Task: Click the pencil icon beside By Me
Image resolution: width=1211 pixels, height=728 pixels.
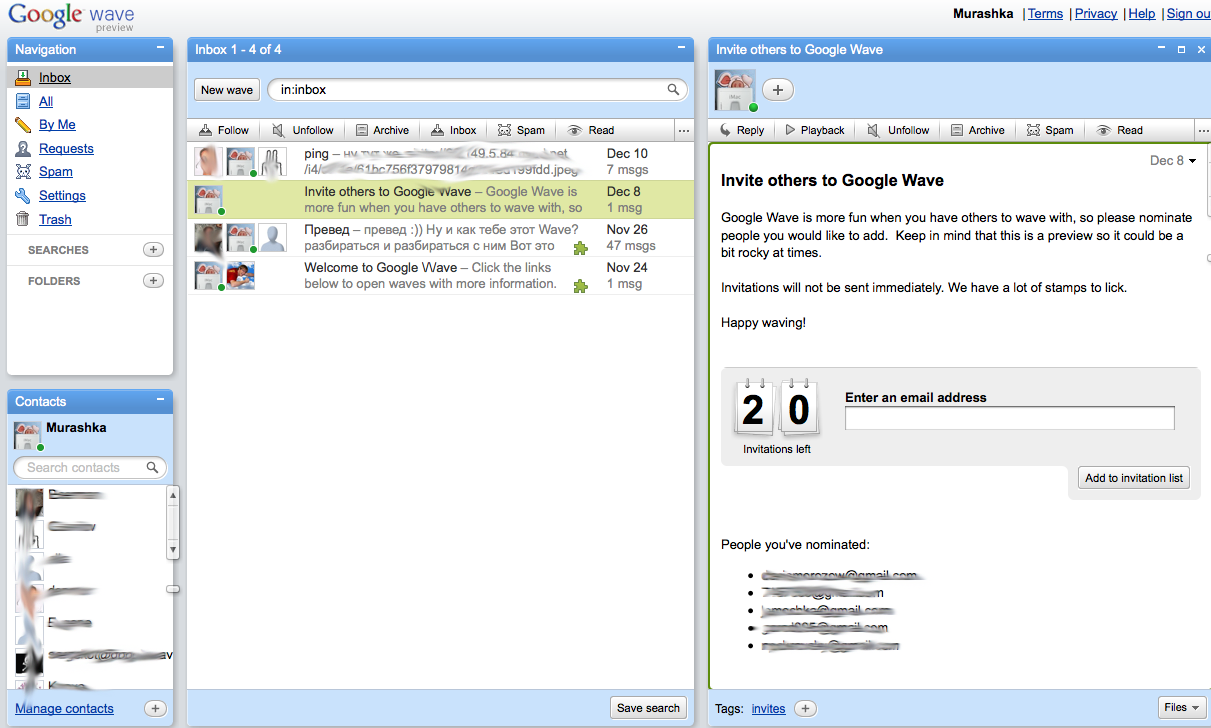Action: 23,125
